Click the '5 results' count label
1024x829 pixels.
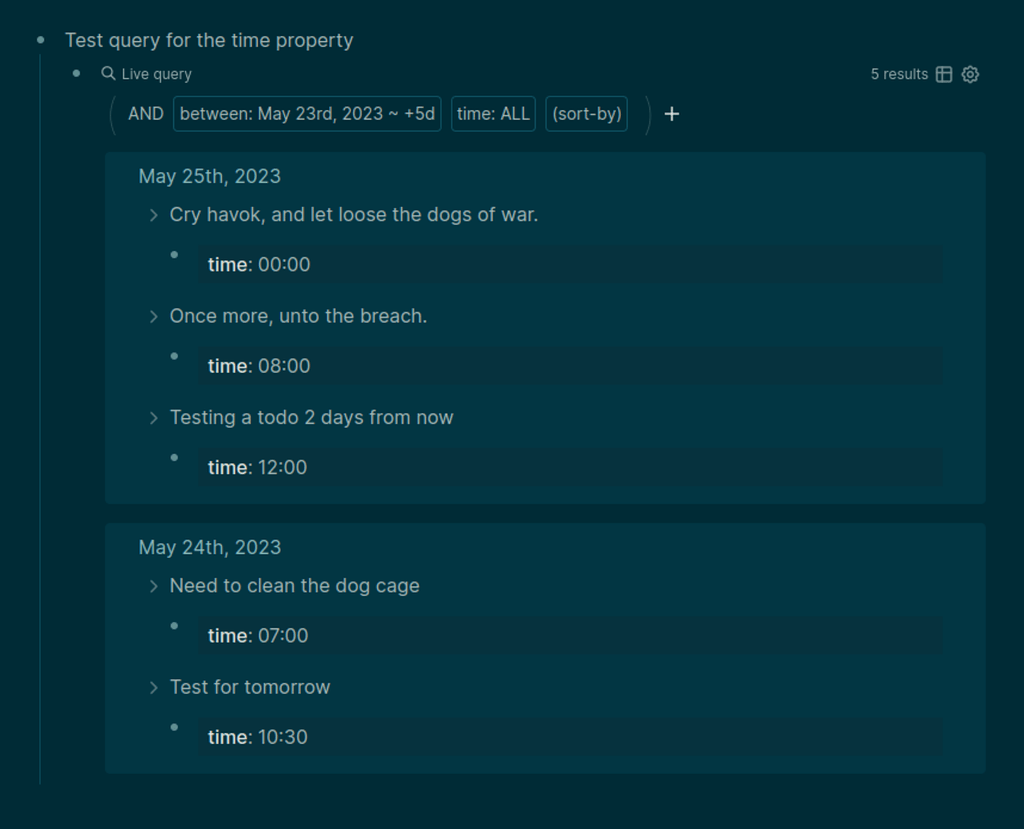click(899, 74)
